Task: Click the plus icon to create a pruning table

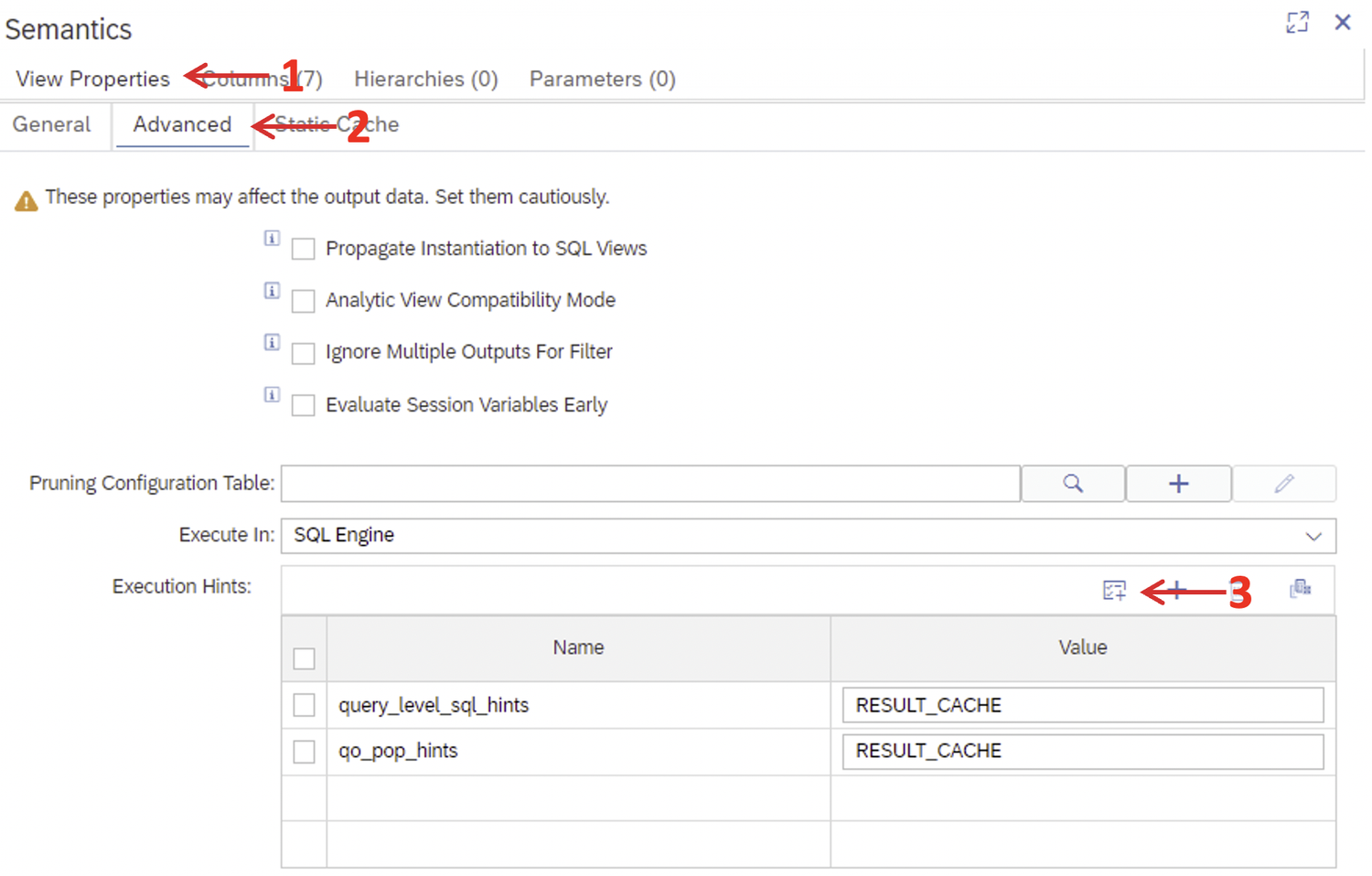Action: pos(1178,484)
